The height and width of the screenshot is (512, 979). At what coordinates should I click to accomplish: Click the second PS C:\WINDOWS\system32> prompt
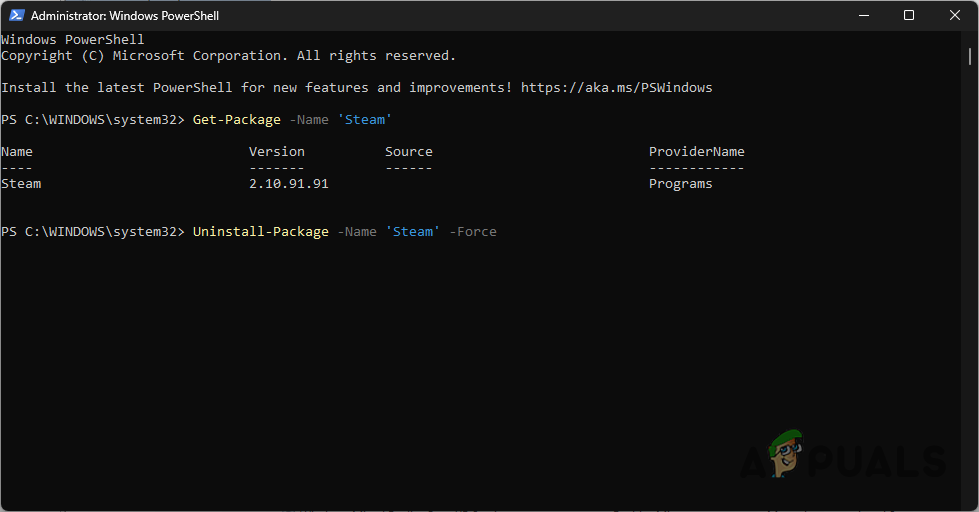pyautogui.click(x=93, y=232)
